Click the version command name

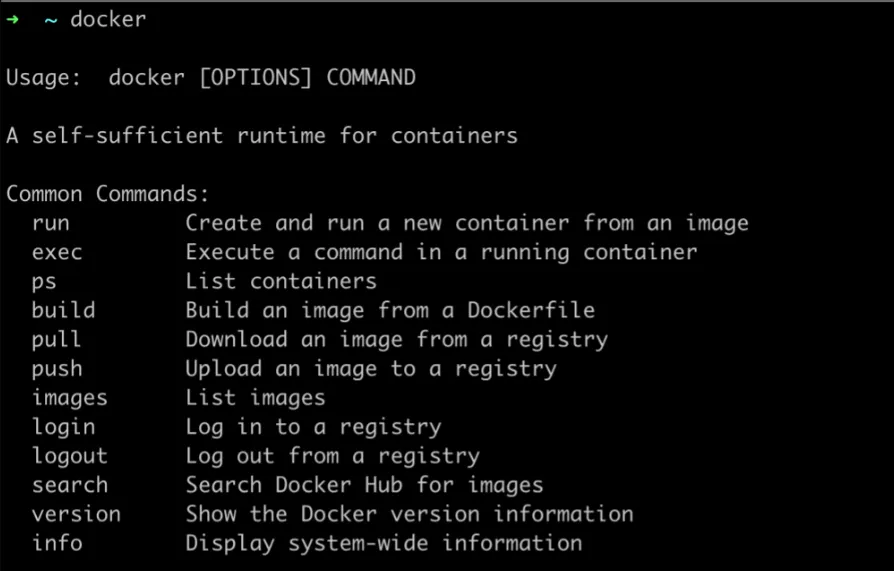[x=76, y=514]
